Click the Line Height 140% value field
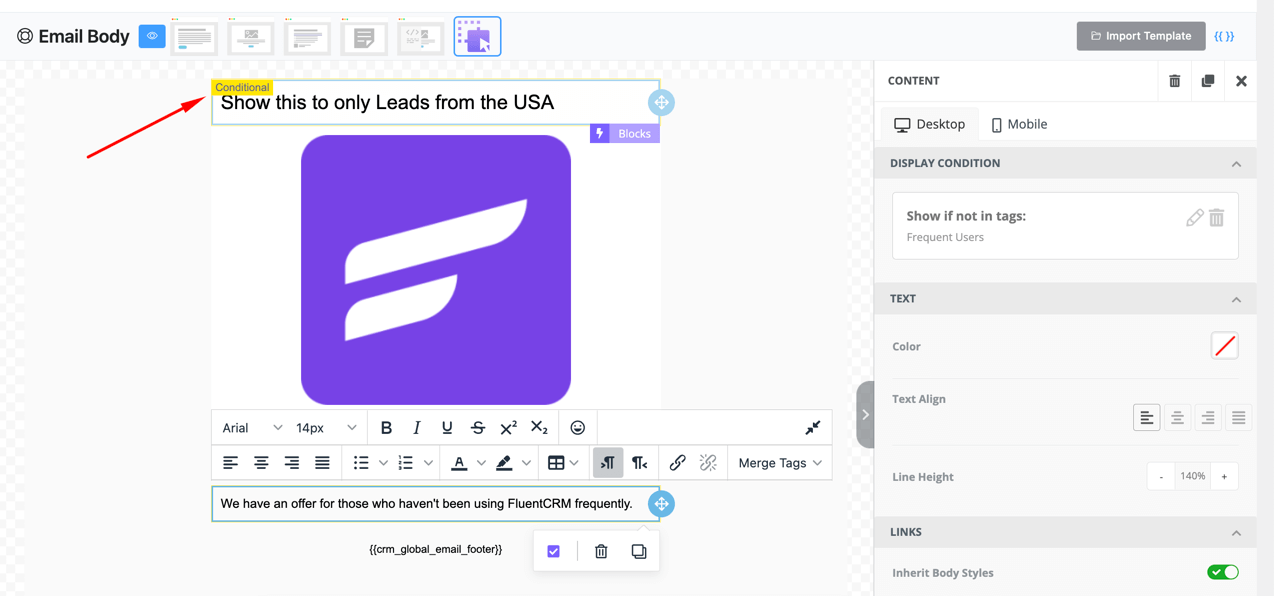 click(1192, 477)
